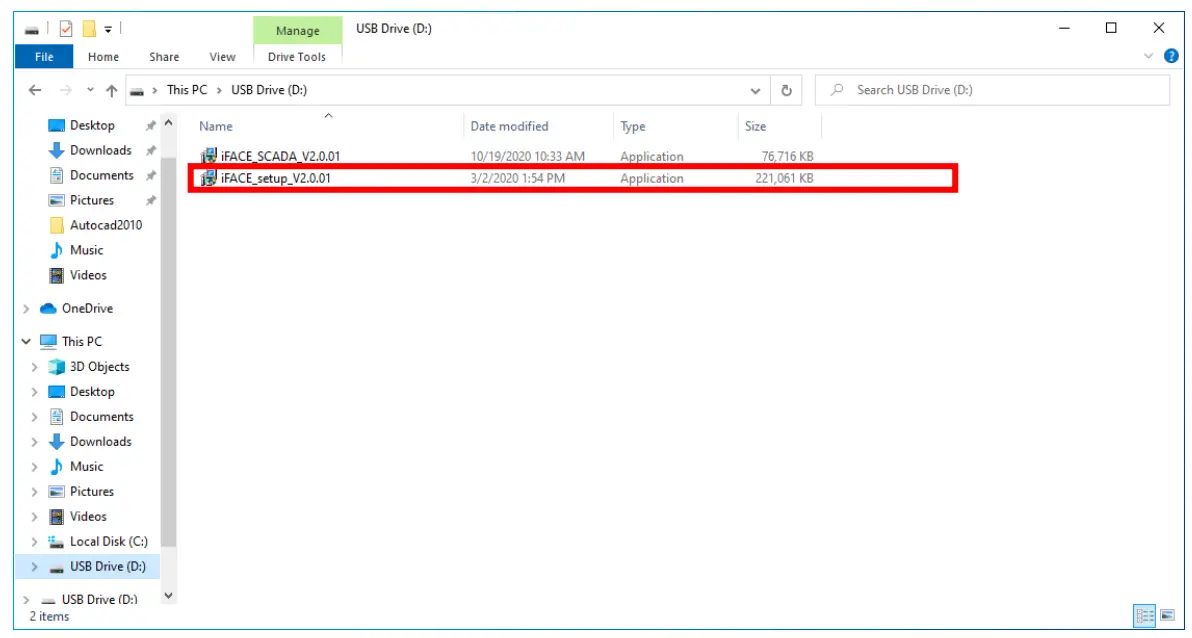The width and height of the screenshot is (1192, 638).
Task: Select highlighted USB Drive (D:) in sidebar
Action: pyautogui.click(x=107, y=567)
